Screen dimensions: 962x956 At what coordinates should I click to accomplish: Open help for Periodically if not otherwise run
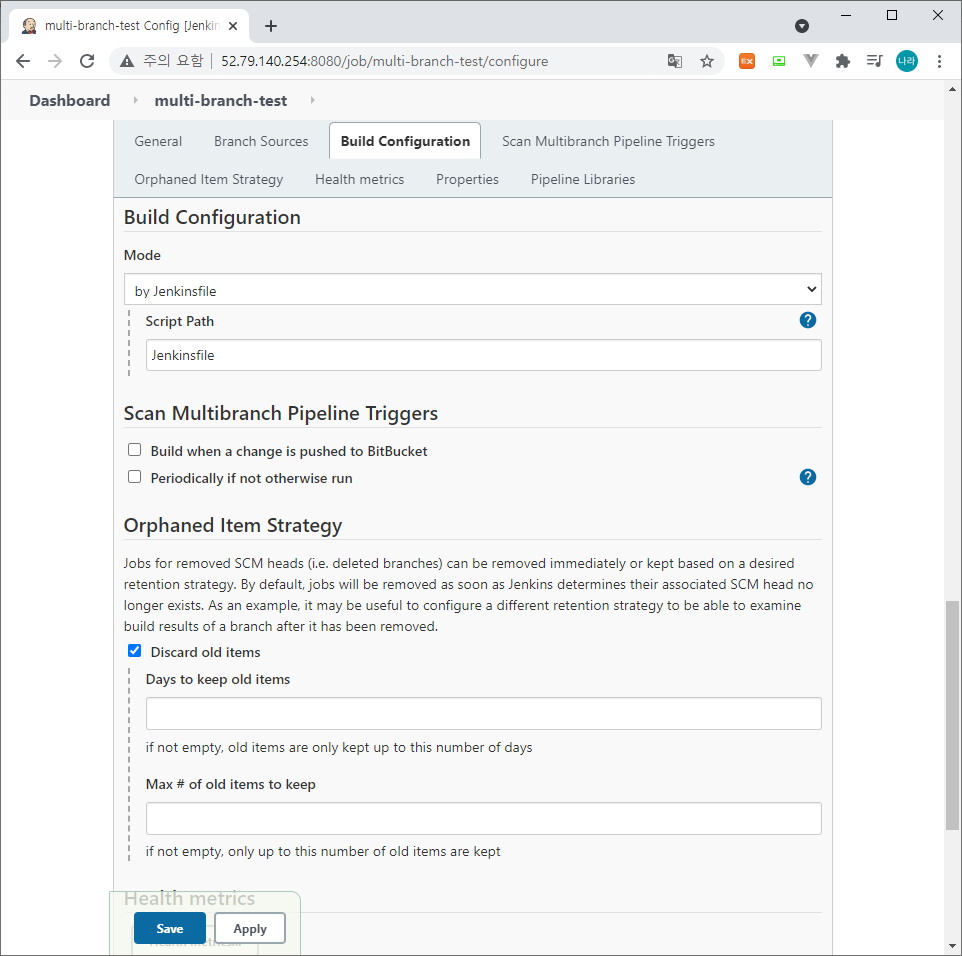click(x=807, y=477)
